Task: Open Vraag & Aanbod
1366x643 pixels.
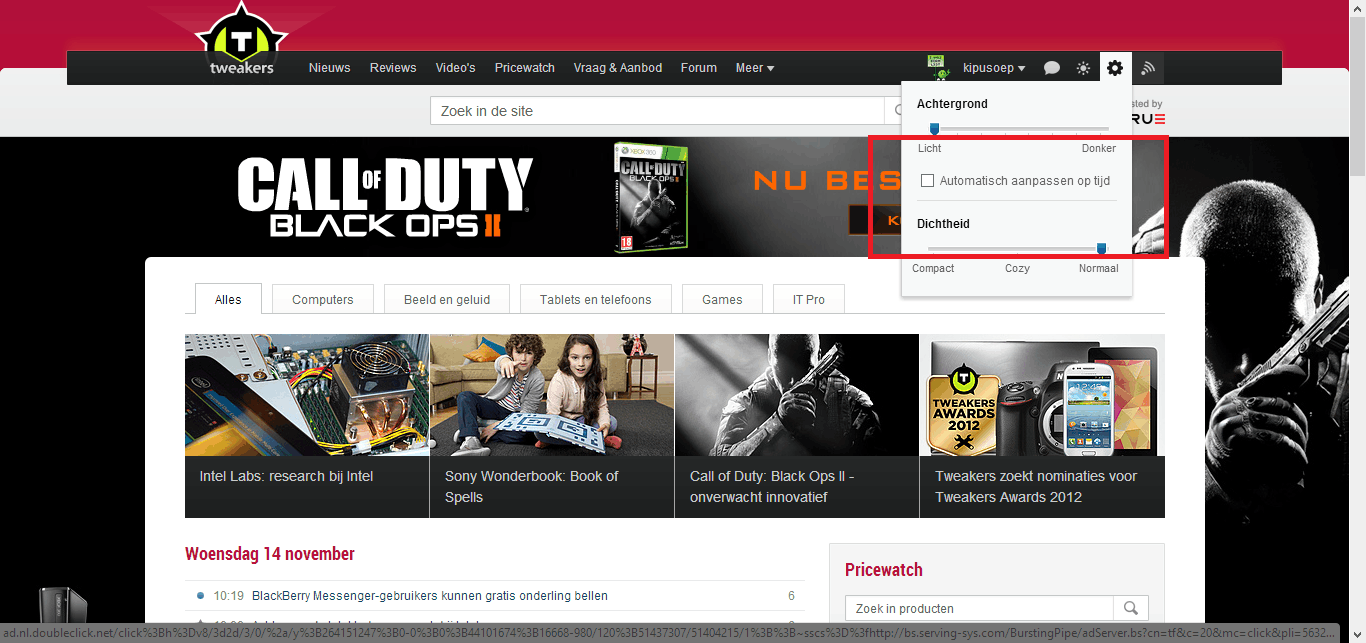Action: [x=618, y=68]
